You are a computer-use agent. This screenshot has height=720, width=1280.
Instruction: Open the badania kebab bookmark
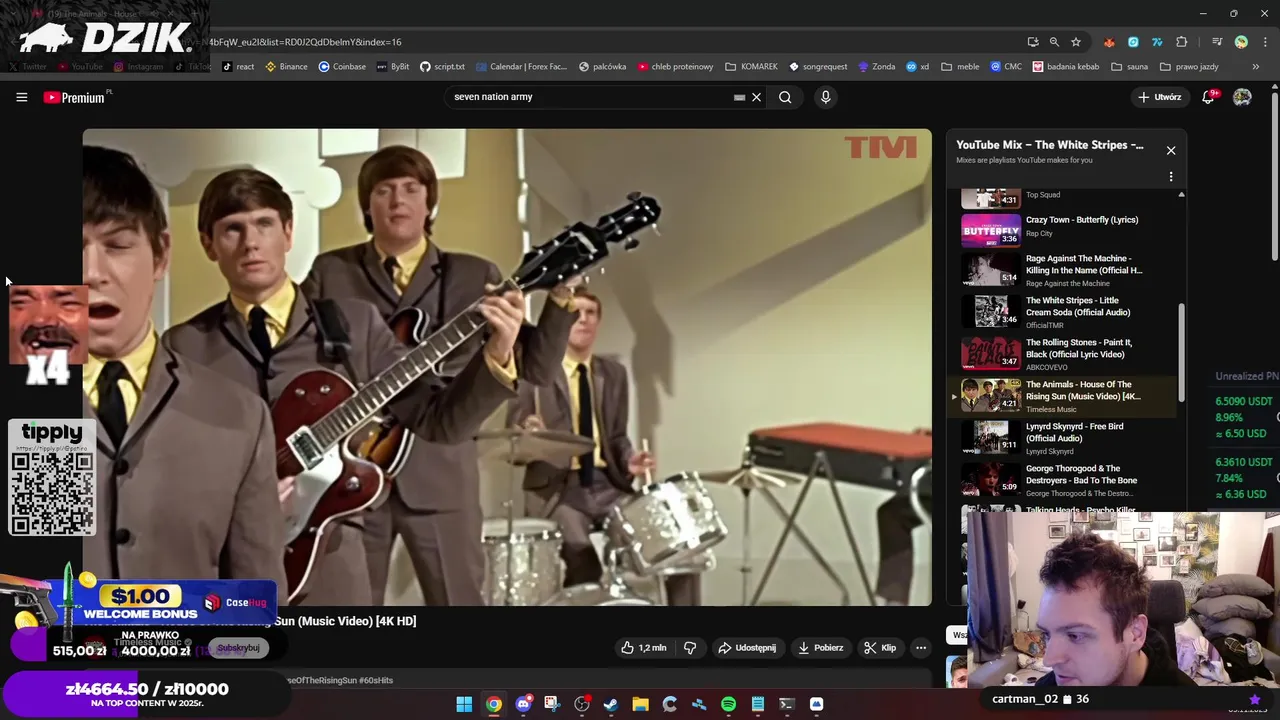coord(1066,67)
